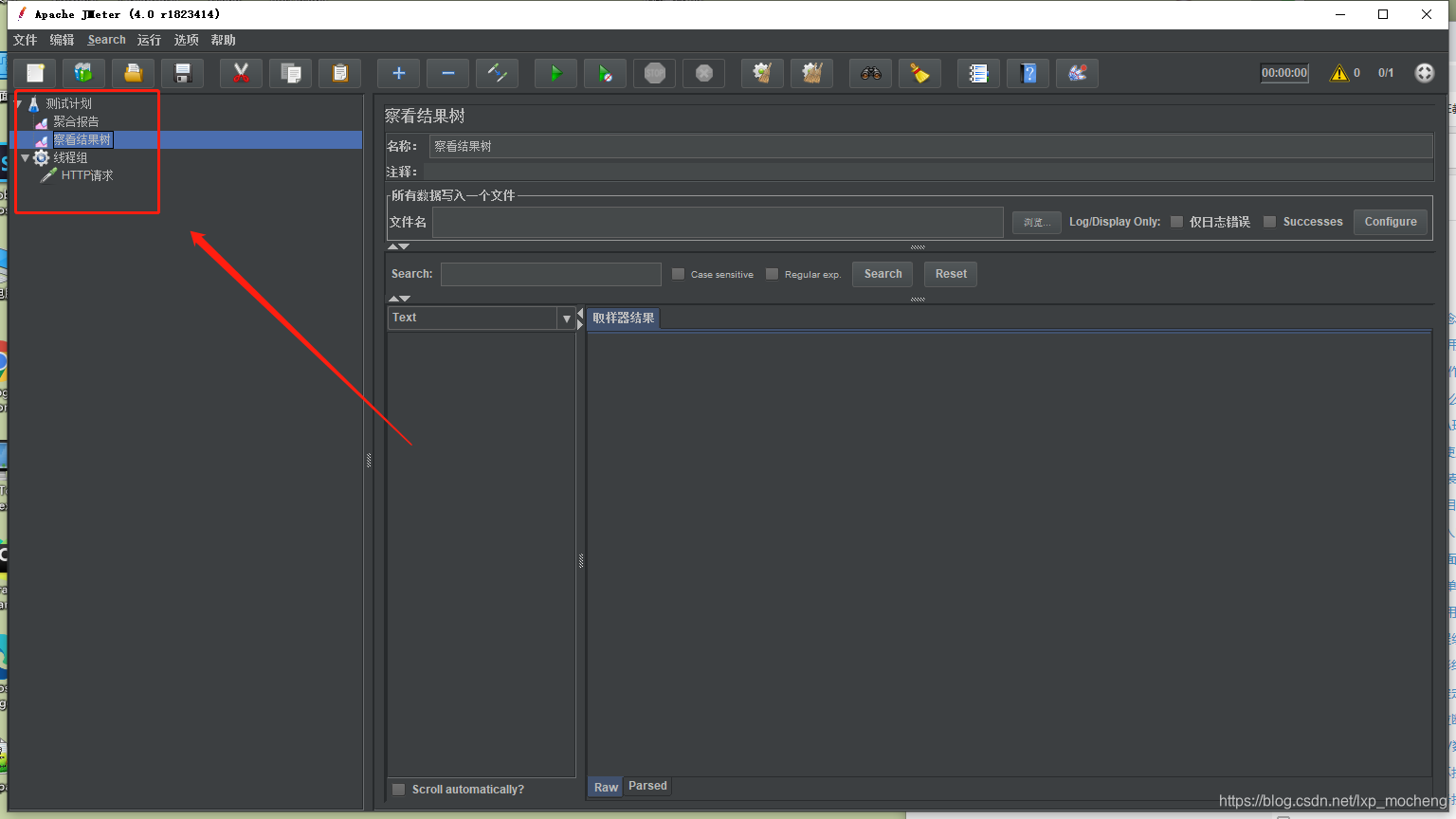Select HTTP请求 in the tree
The height and width of the screenshot is (819, 1456).
[87, 175]
